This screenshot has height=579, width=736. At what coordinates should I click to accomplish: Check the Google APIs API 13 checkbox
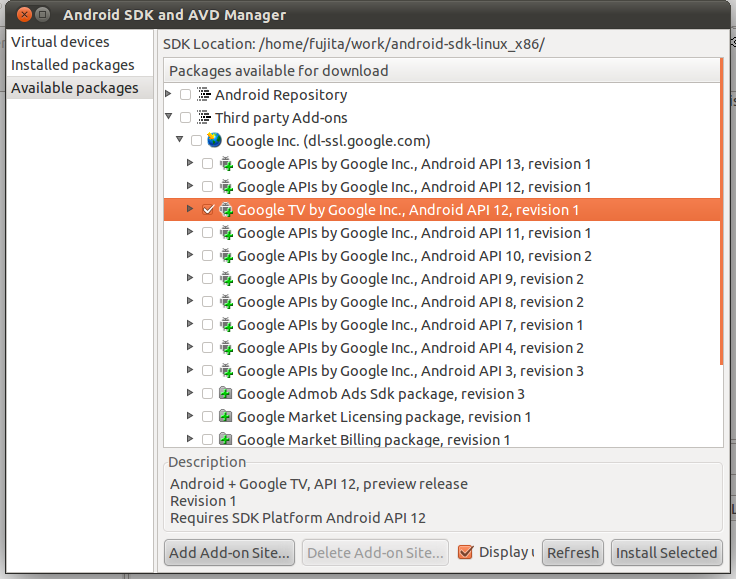[207, 163]
